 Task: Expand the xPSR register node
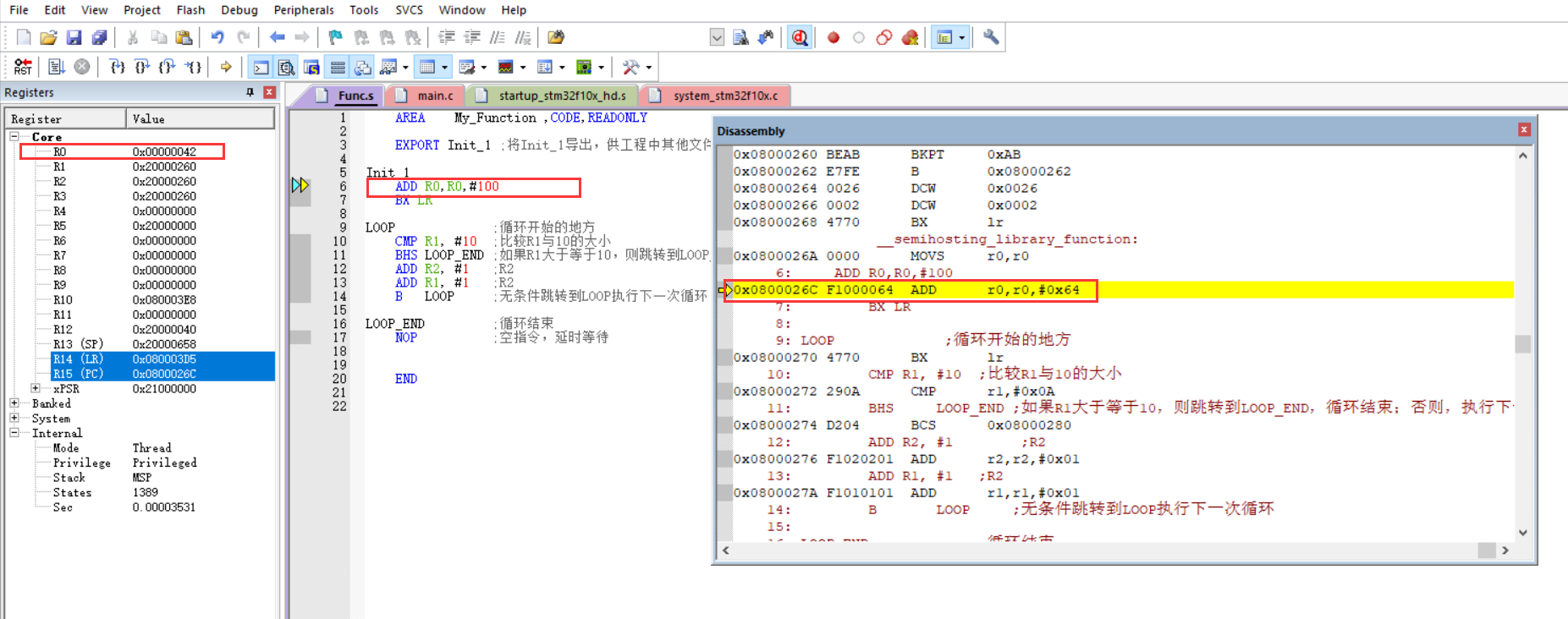36,388
